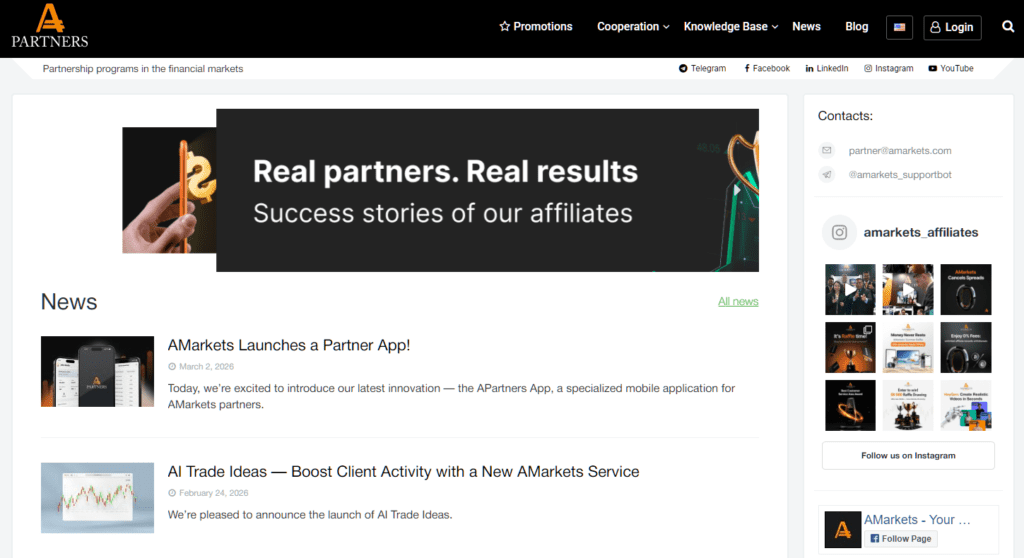Click the AMarkets Facebook page logo

coord(842,529)
